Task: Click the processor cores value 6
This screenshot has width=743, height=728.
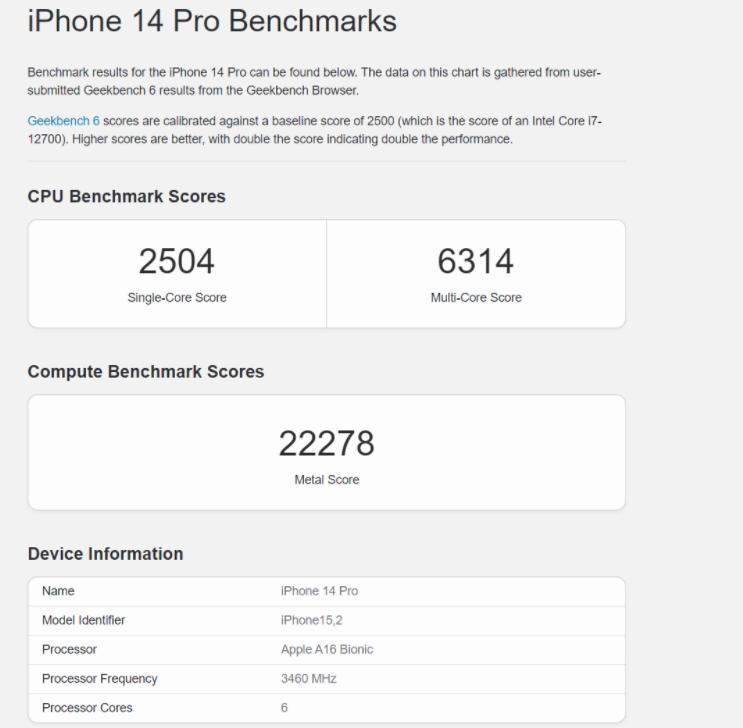Action: pos(285,708)
